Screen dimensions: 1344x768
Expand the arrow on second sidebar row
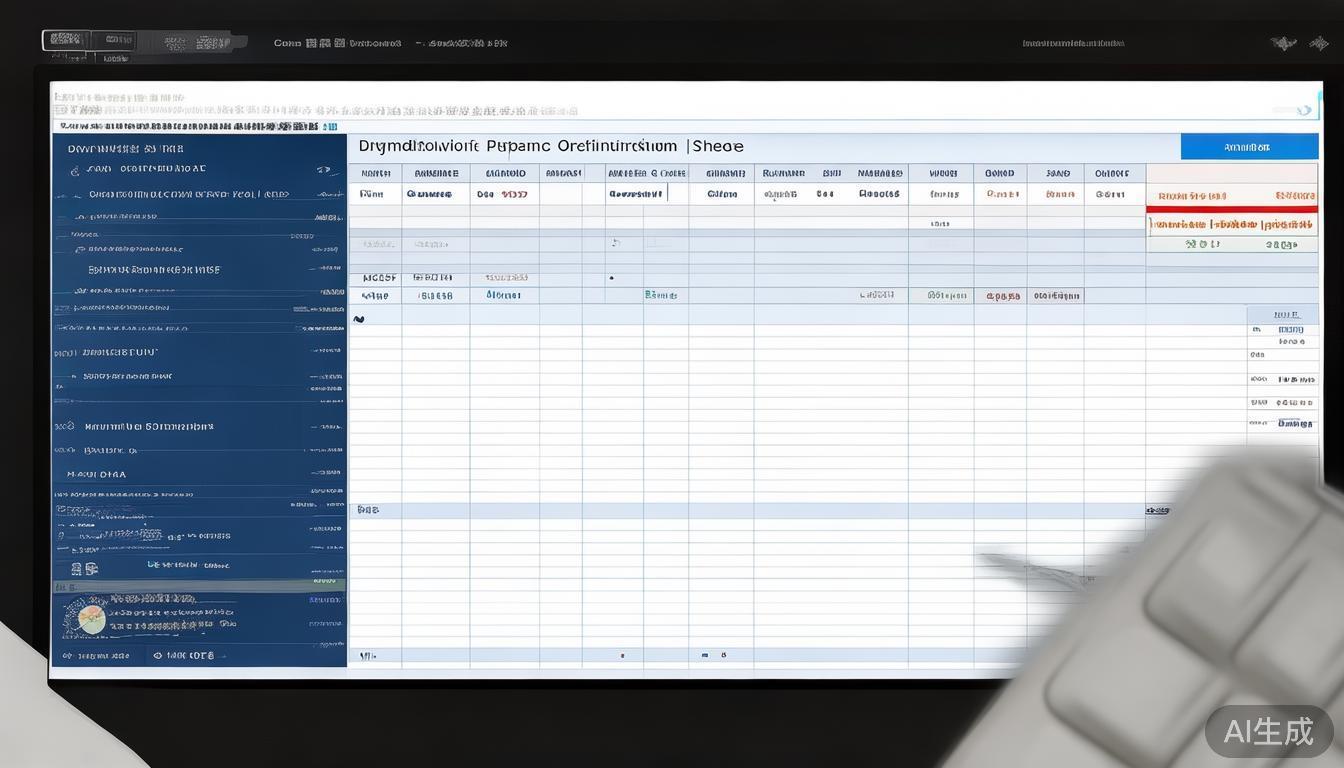pyautogui.click(x=327, y=170)
